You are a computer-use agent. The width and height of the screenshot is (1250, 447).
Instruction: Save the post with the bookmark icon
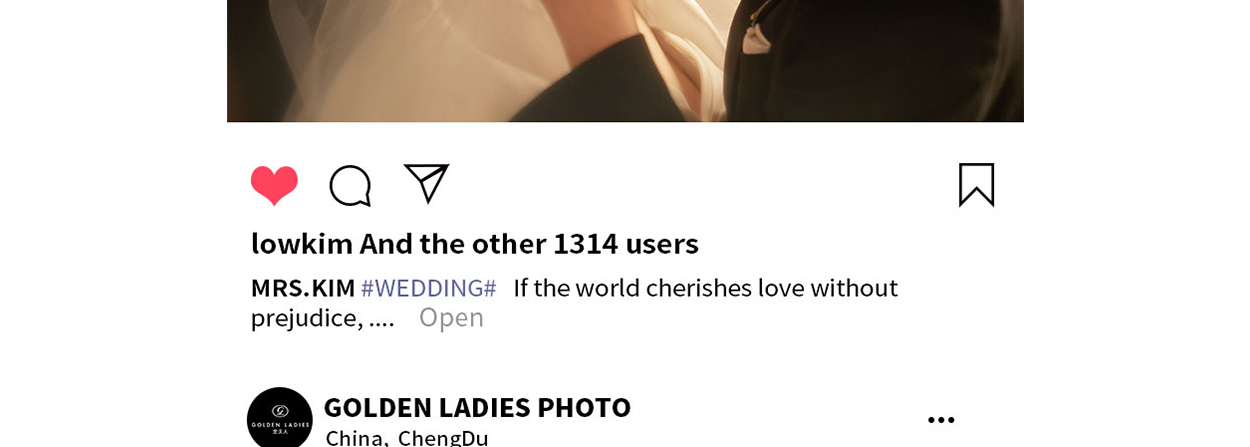pos(976,185)
